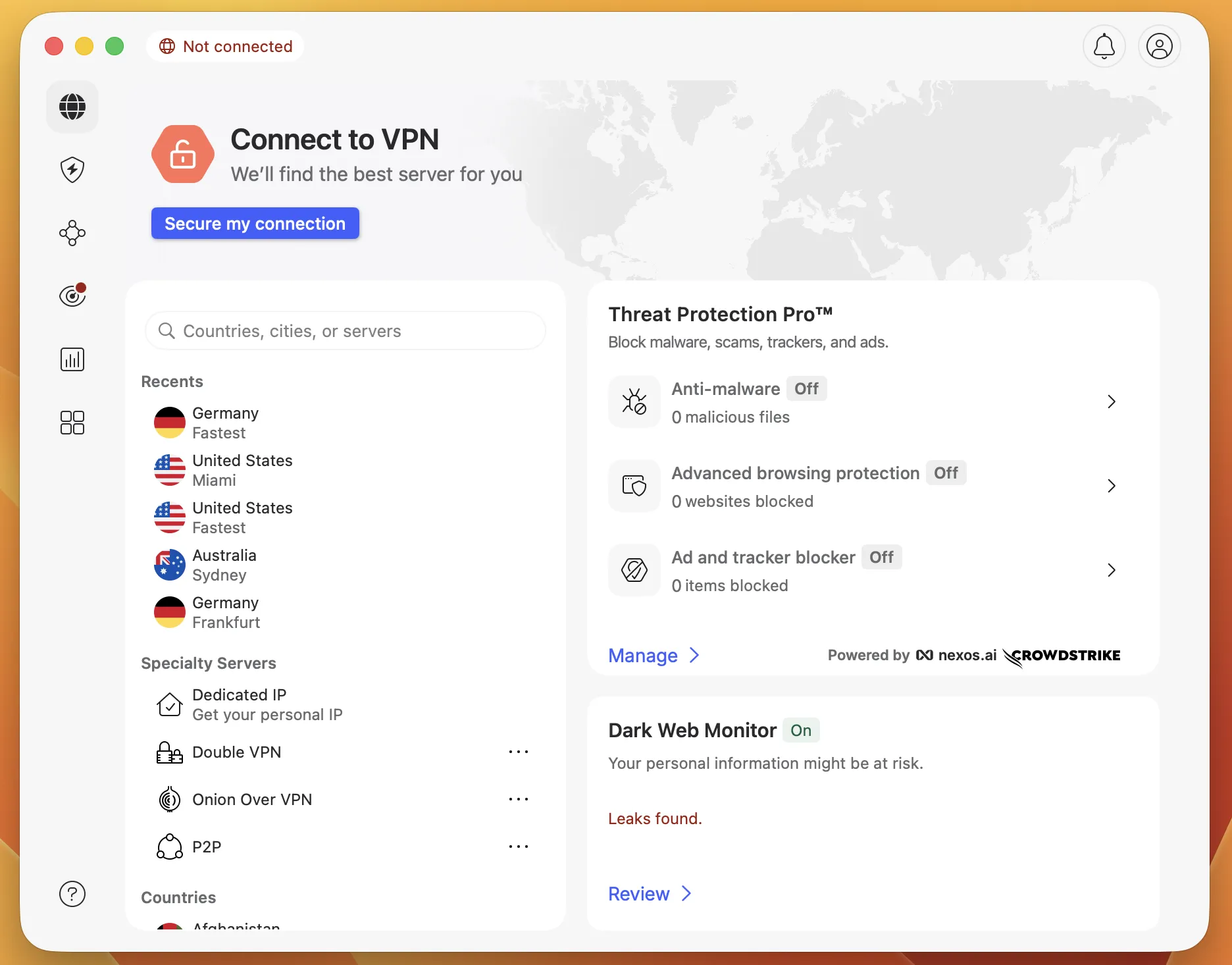Open the Help question mark icon
This screenshot has width=1232, height=965.
[72, 893]
